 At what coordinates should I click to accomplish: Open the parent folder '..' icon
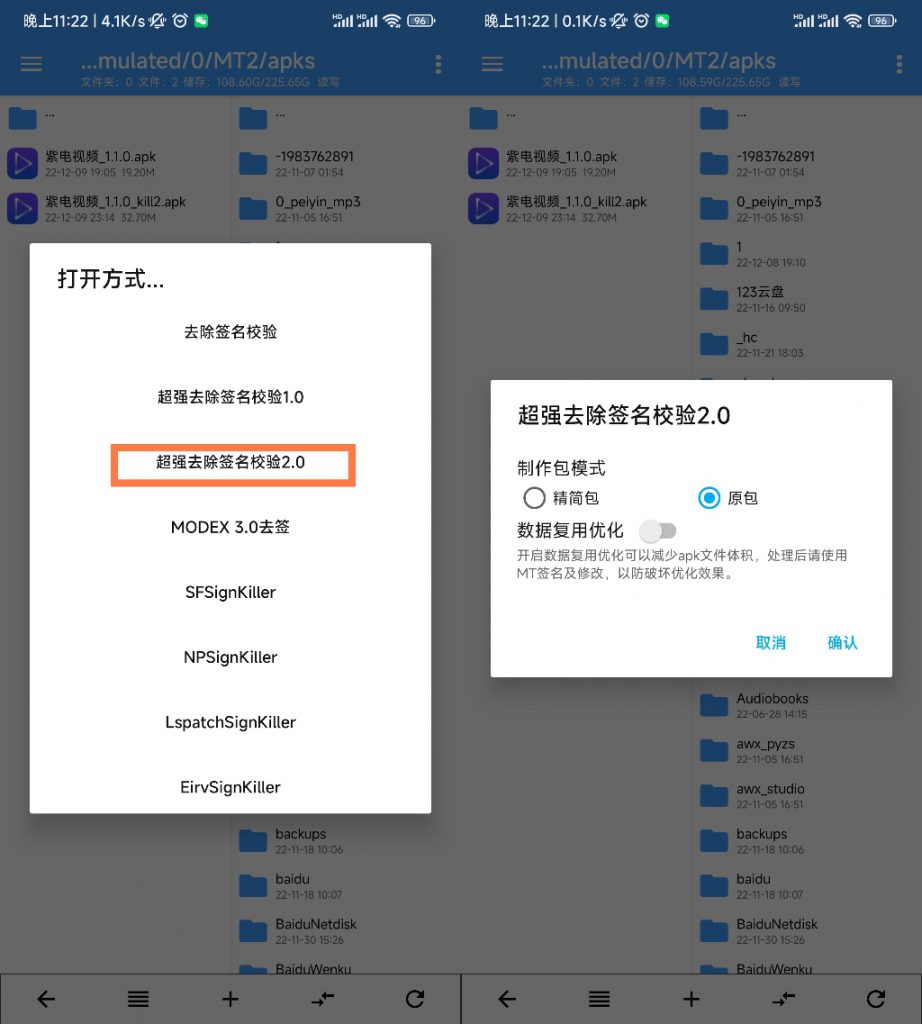[22, 116]
